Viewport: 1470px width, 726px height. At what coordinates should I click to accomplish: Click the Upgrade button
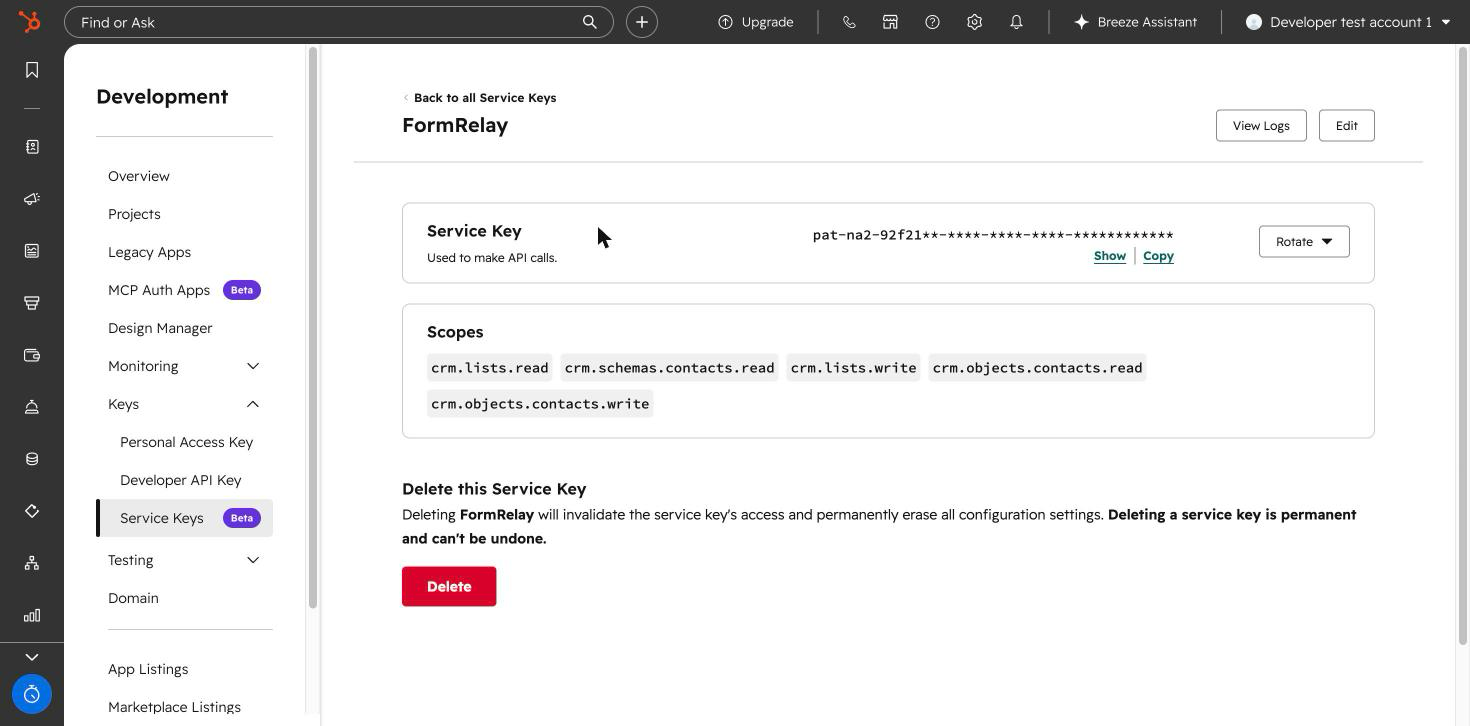755,22
